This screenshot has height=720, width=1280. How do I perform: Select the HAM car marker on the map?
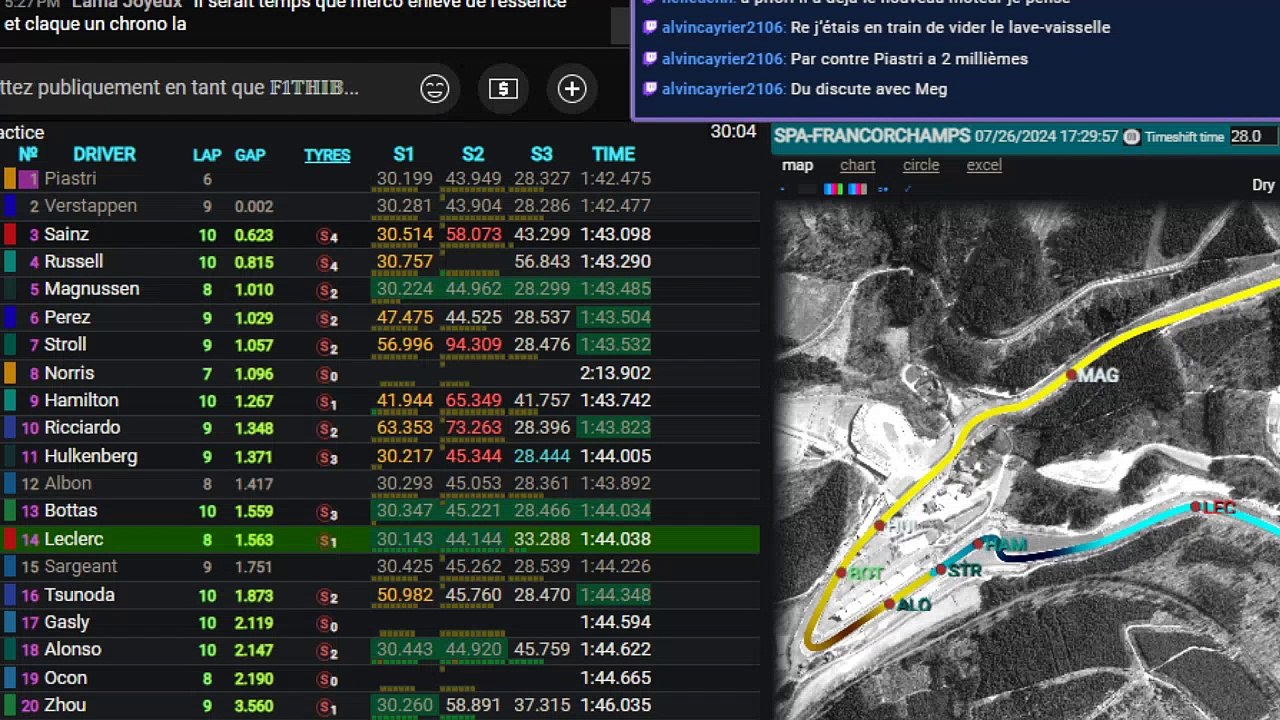978,544
